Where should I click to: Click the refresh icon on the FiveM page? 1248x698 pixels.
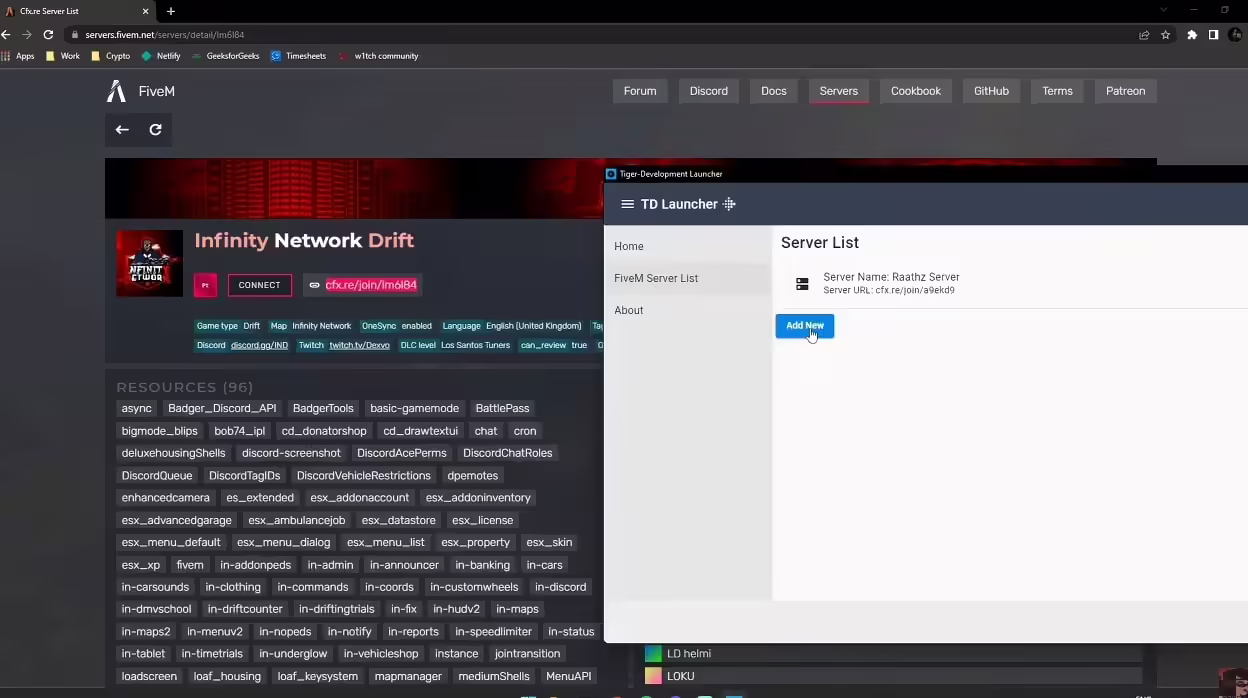coord(156,130)
